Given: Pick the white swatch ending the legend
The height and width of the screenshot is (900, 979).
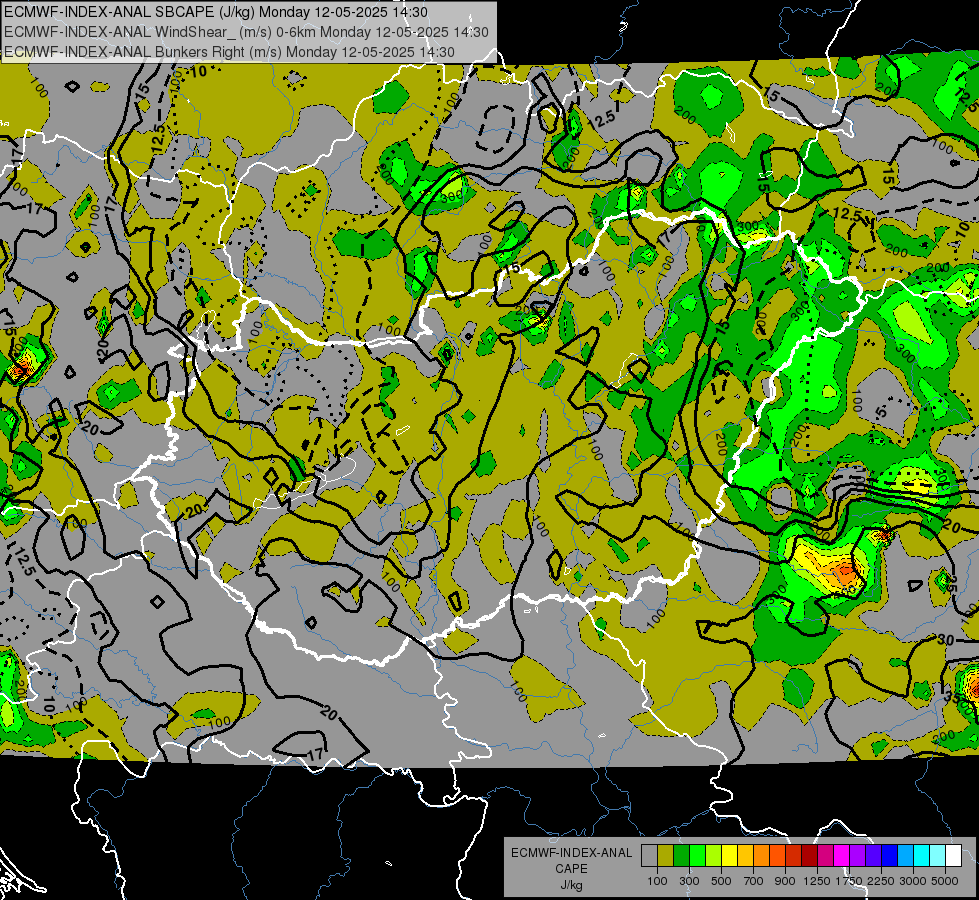Looking at the screenshot, I should tap(954, 855).
